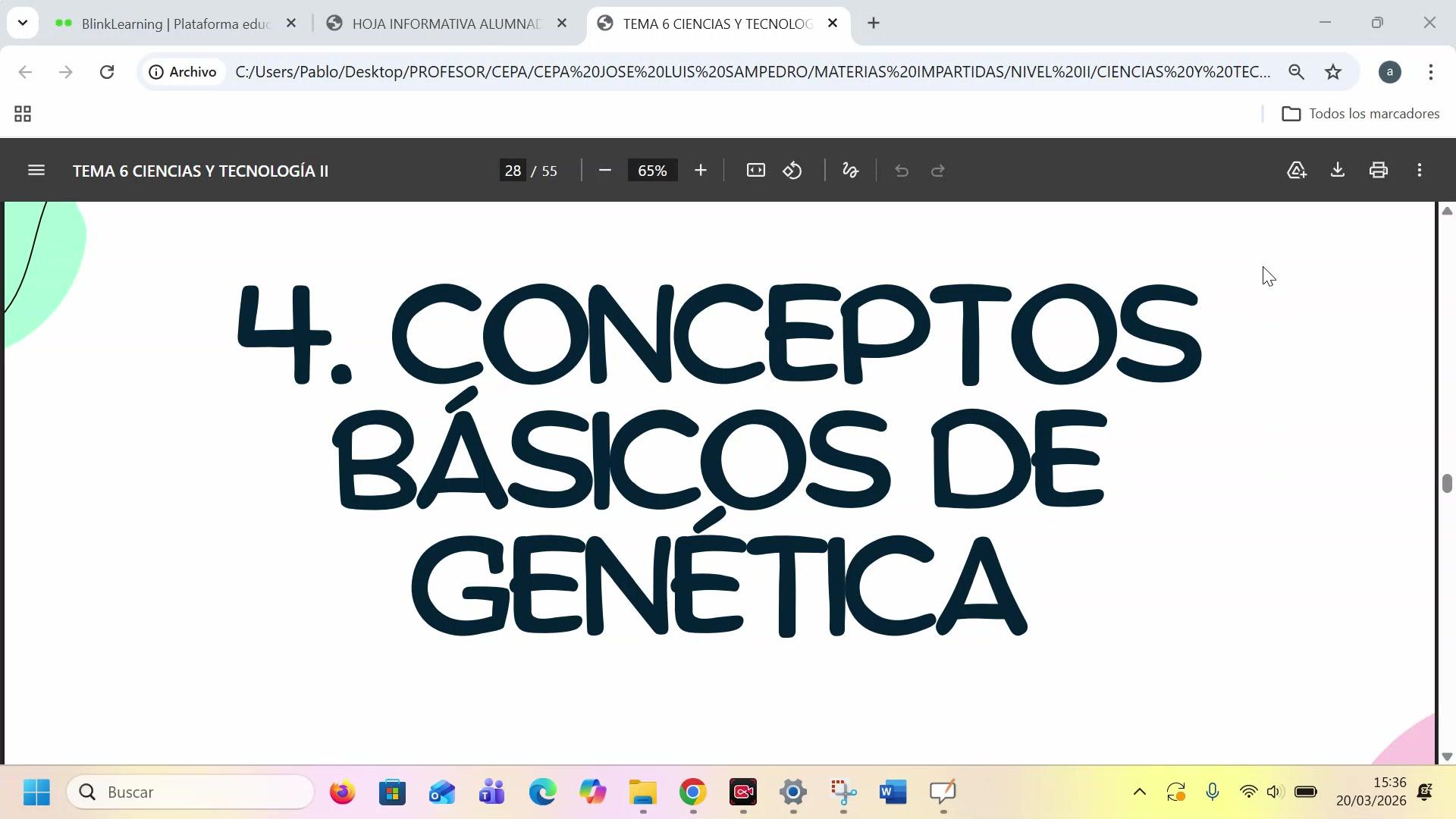Reload the current page
The height and width of the screenshot is (819, 1456).
click(107, 72)
